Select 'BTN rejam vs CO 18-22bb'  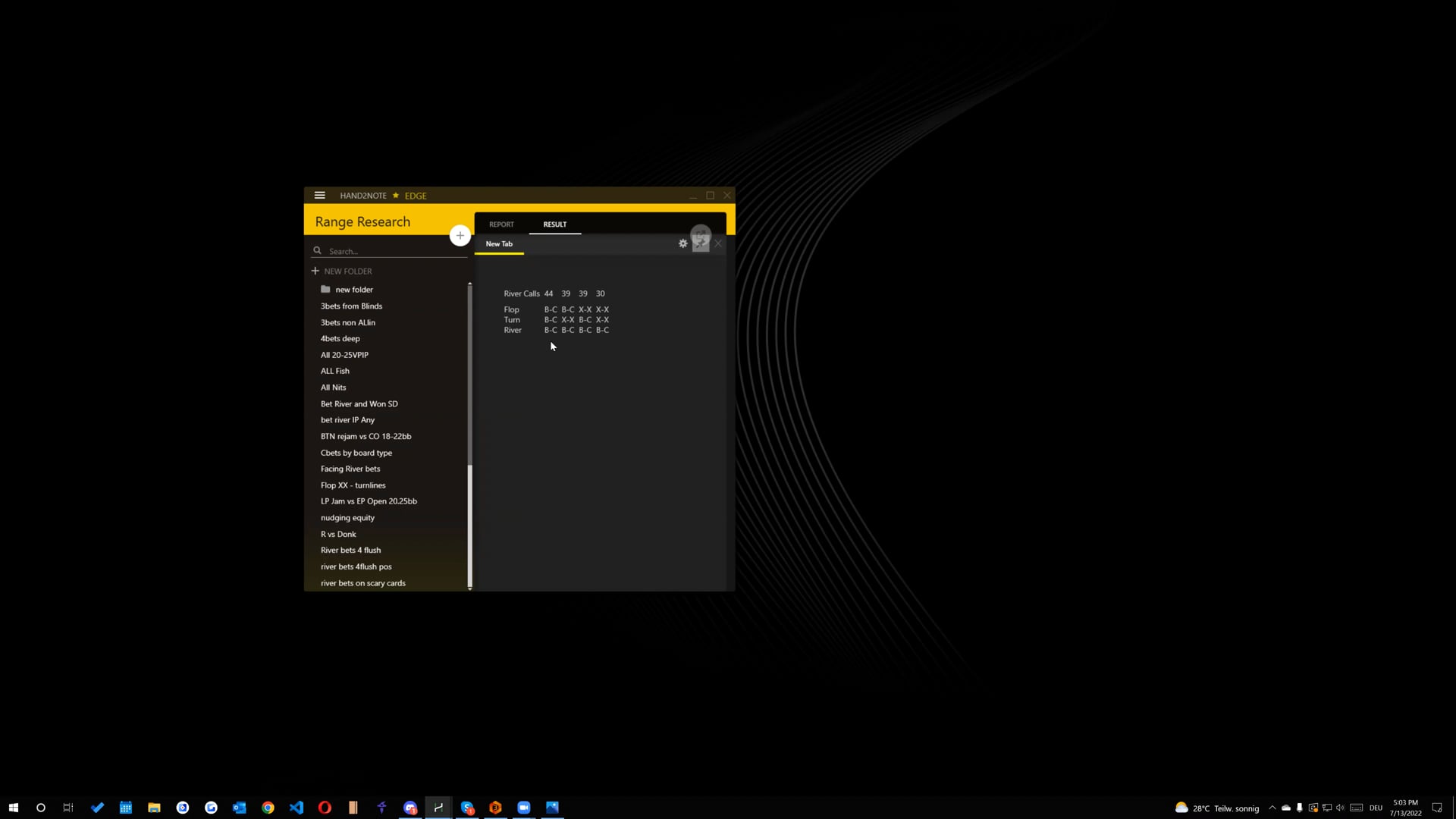(366, 437)
